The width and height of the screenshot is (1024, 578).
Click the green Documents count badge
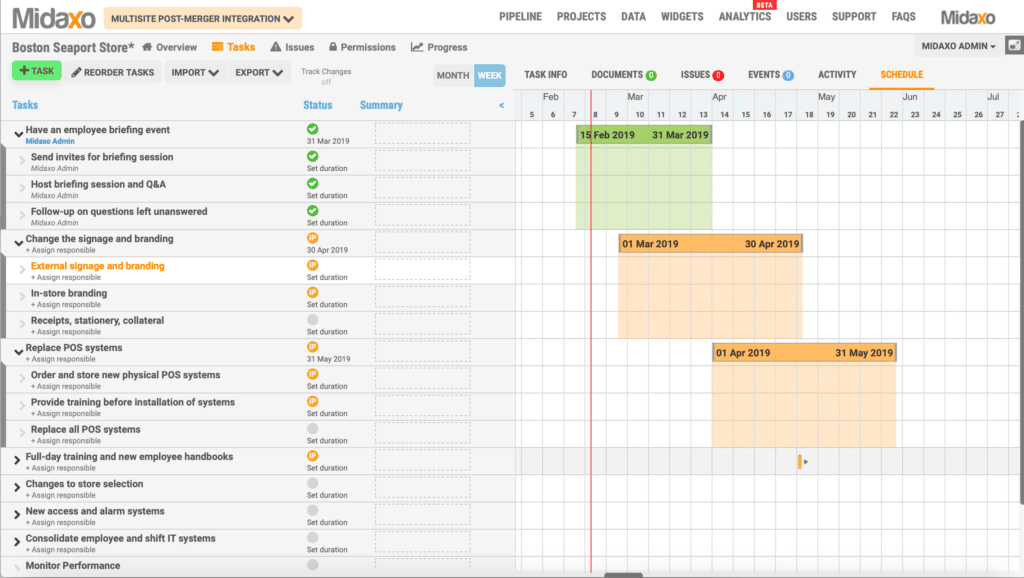click(x=651, y=75)
